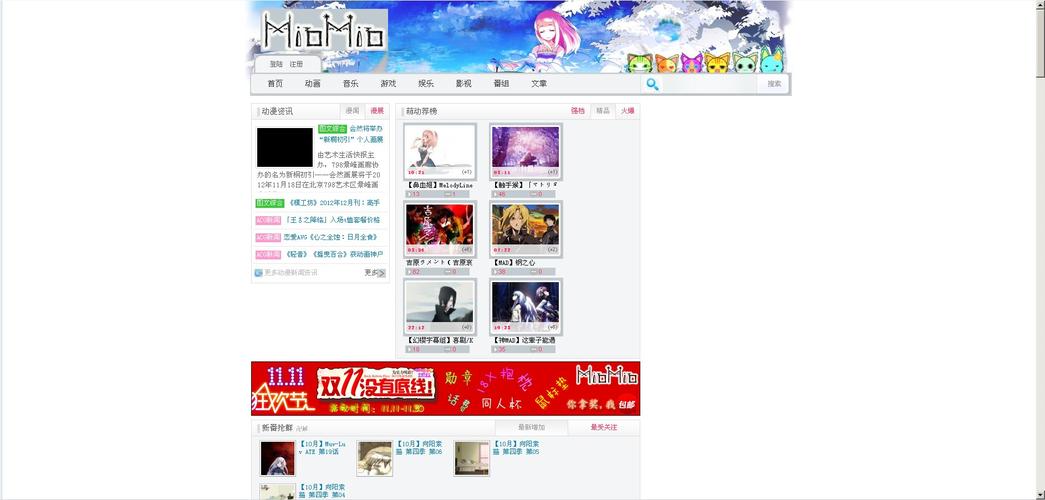This screenshot has height=500, width=1045.
Task: Click the 【神MAD】title link
Action: click(x=524, y=340)
